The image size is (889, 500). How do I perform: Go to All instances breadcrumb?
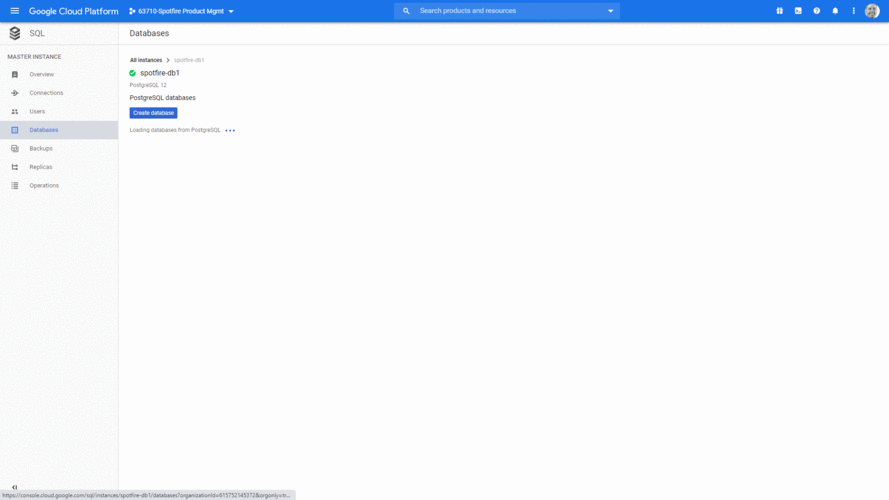pyautogui.click(x=146, y=60)
